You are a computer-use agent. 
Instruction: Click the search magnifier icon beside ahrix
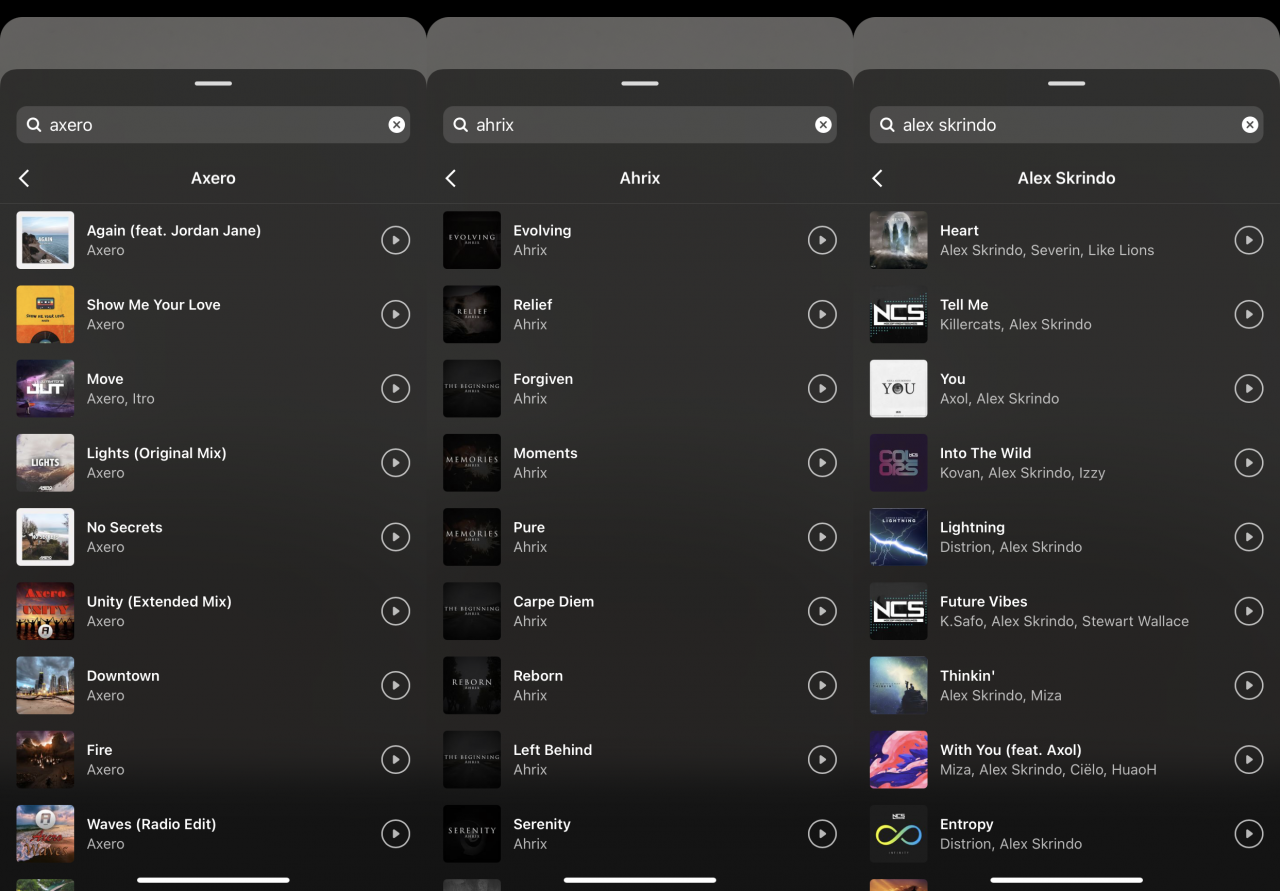[x=461, y=125]
